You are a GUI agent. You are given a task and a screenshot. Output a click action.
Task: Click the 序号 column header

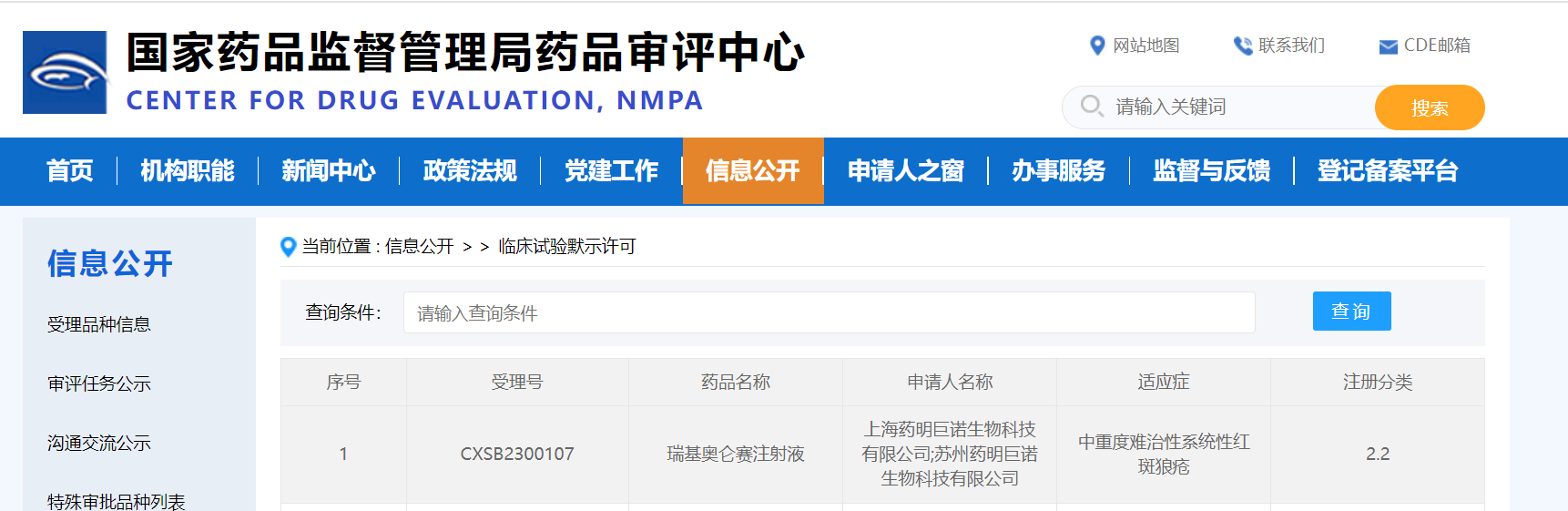coord(343,383)
